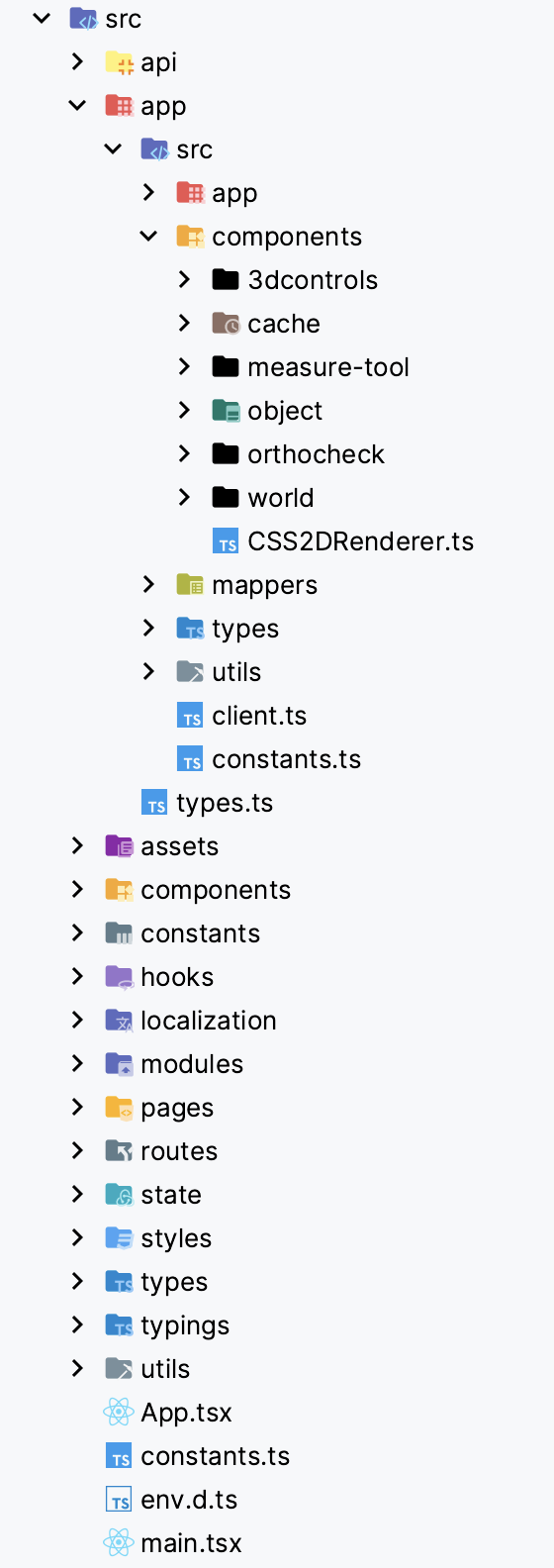Viewport: 554px width, 1568px height.
Task: Select the types.ts file
Action: pyautogui.click(x=225, y=803)
